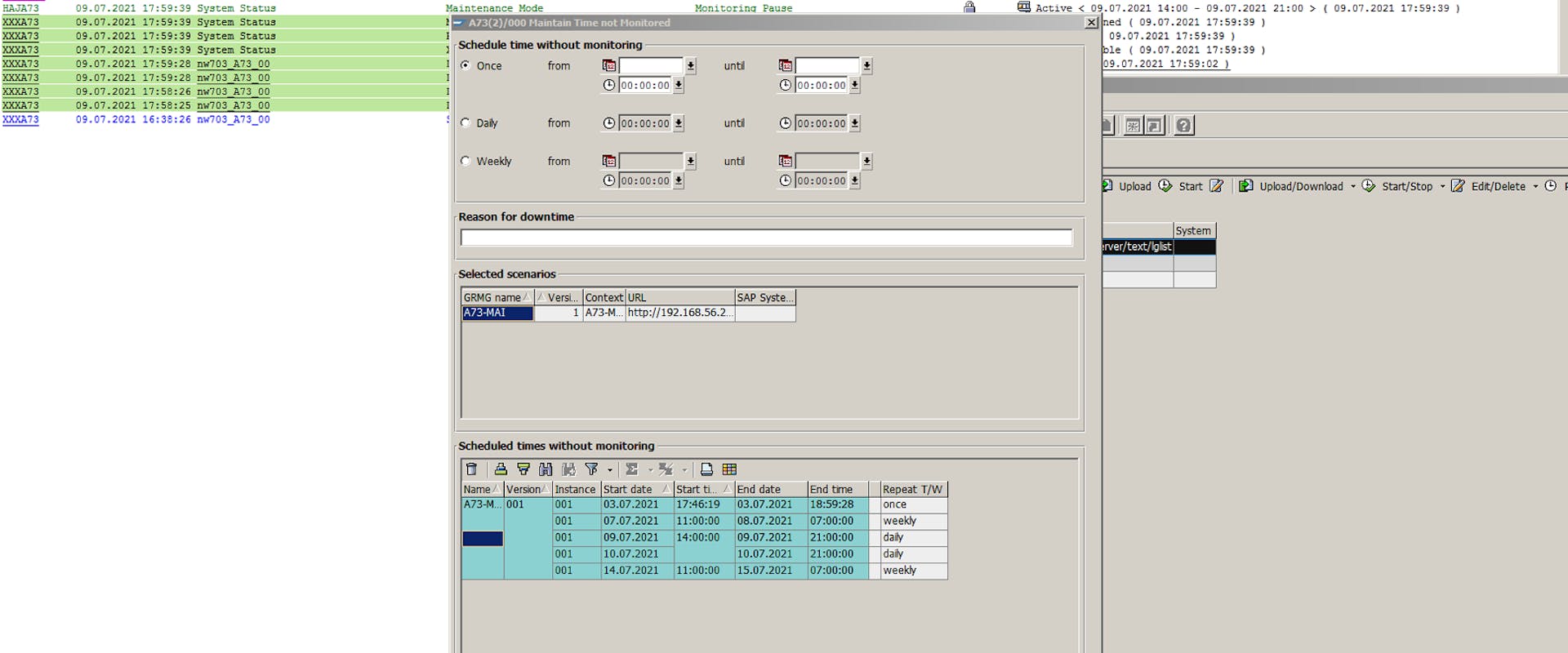Open the blue XXXA73 link in the log
This screenshot has height=653, width=1568.
[x=20, y=119]
